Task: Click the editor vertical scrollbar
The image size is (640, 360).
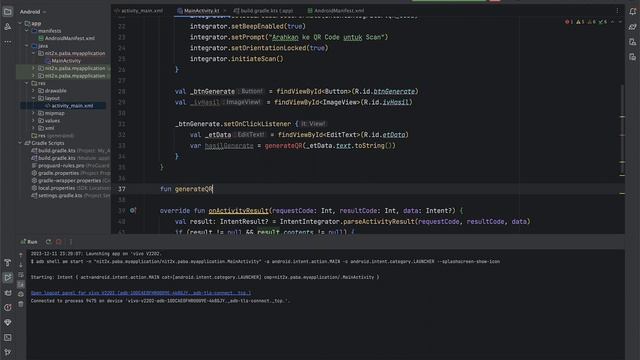Action: pyautogui.click(x=622, y=130)
